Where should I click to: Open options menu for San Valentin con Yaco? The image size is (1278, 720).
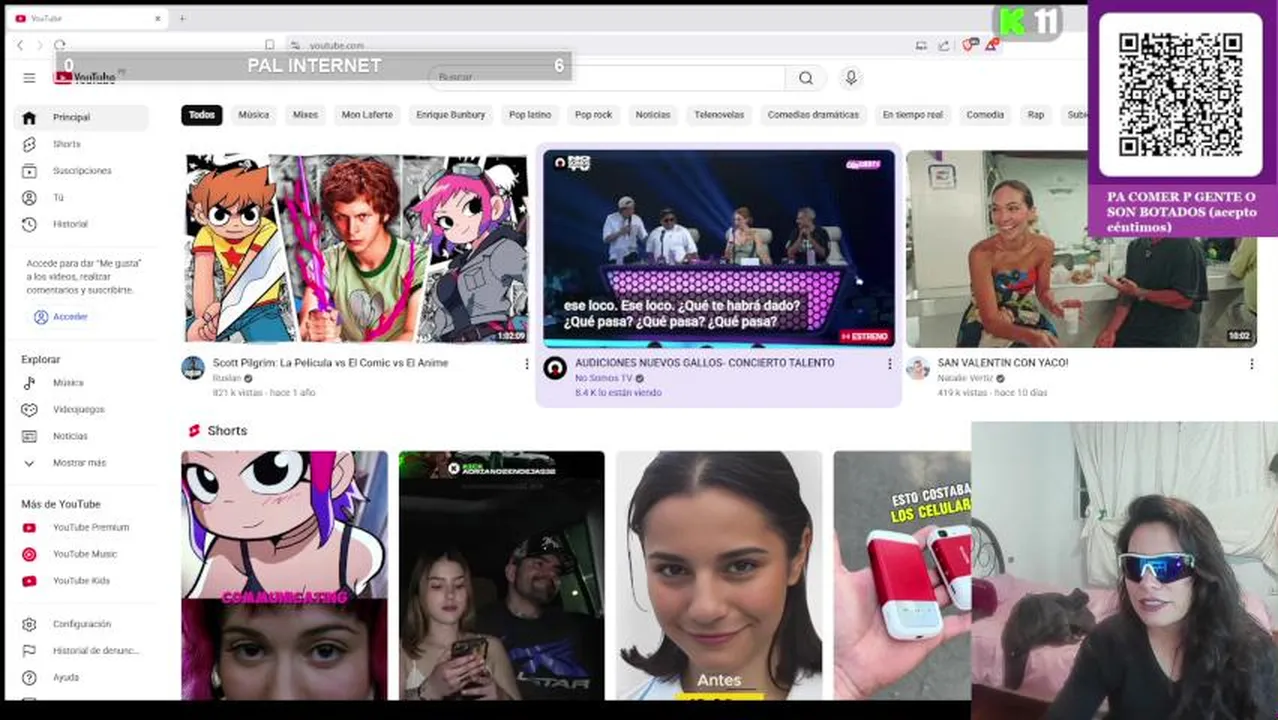1251,364
